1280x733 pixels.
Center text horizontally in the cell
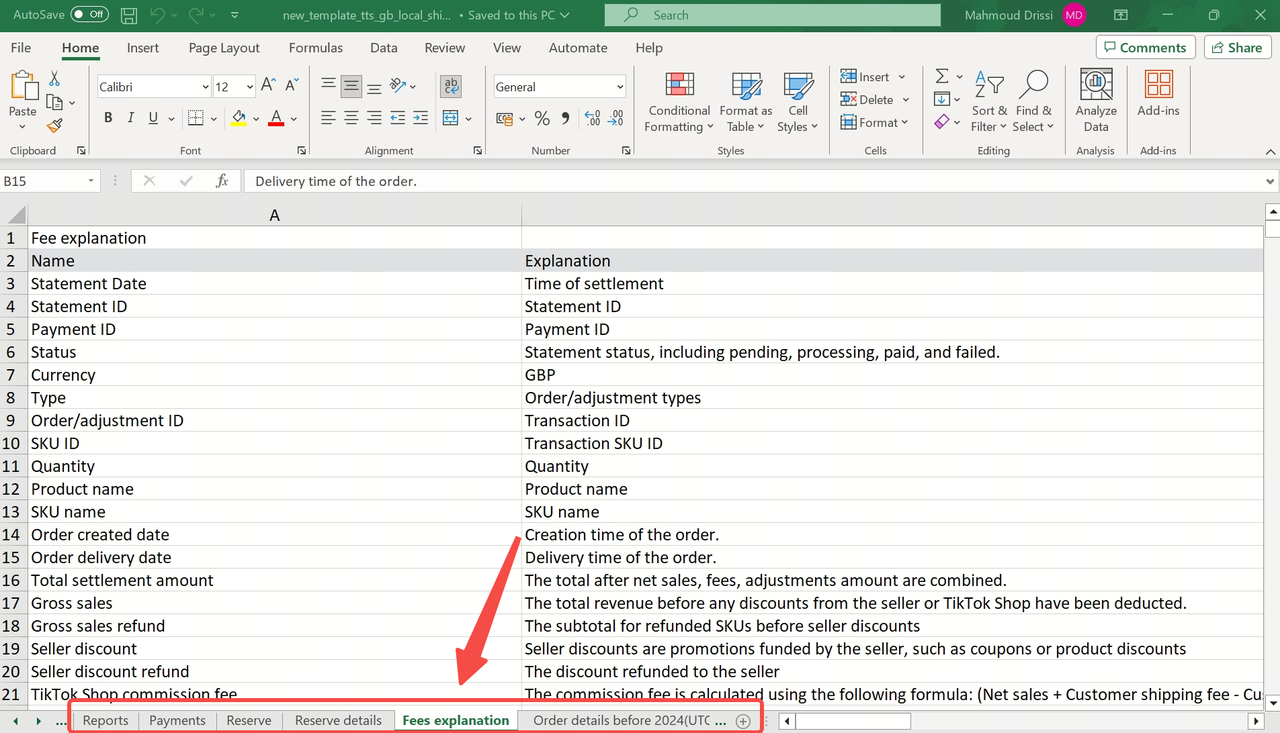pos(351,118)
